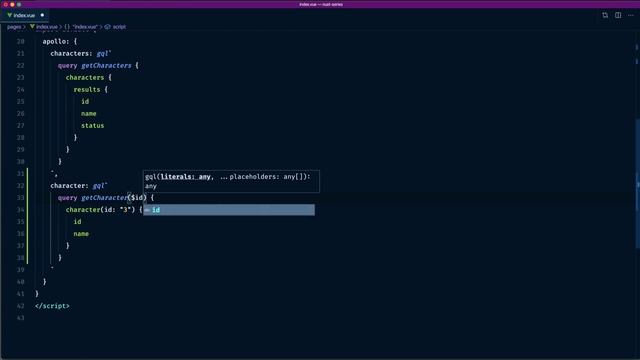The image size is (640, 360).
Task: Click line number 42 in the gutter
Action: click(20, 306)
